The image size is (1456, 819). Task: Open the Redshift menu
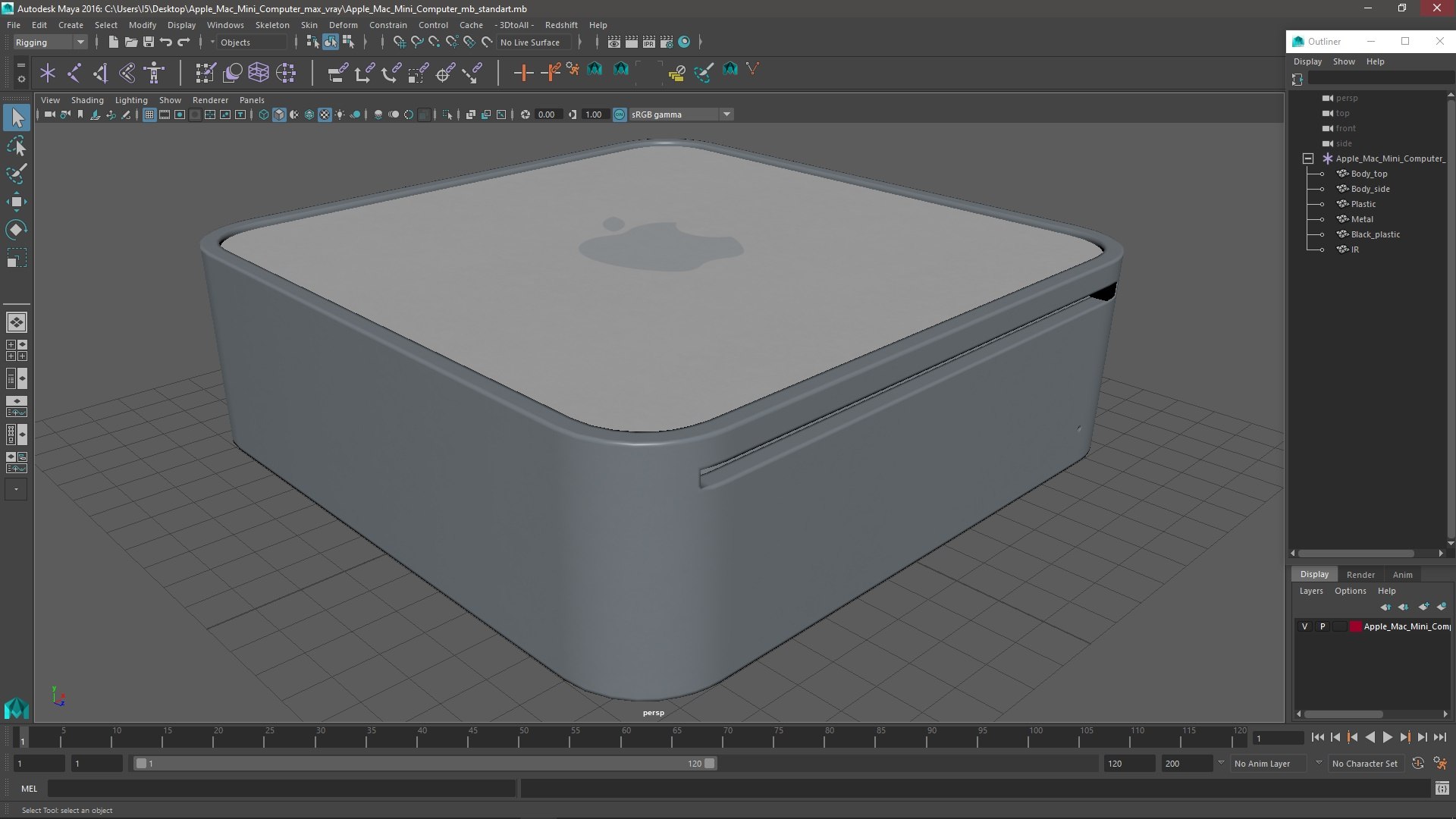point(561,25)
